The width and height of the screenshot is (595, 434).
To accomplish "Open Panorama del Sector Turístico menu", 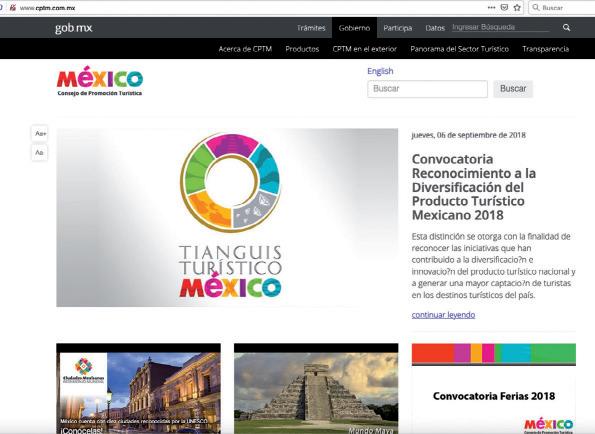I will [x=460, y=49].
